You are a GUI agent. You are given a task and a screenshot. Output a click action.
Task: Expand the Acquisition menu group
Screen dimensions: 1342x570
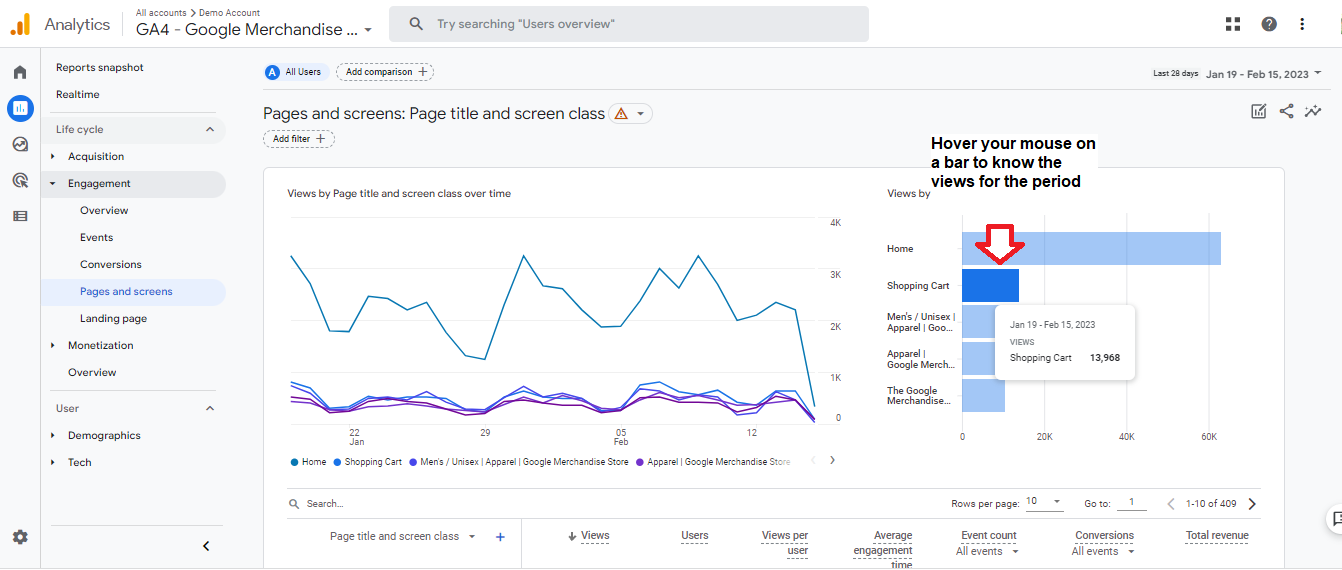click(53, 157)
